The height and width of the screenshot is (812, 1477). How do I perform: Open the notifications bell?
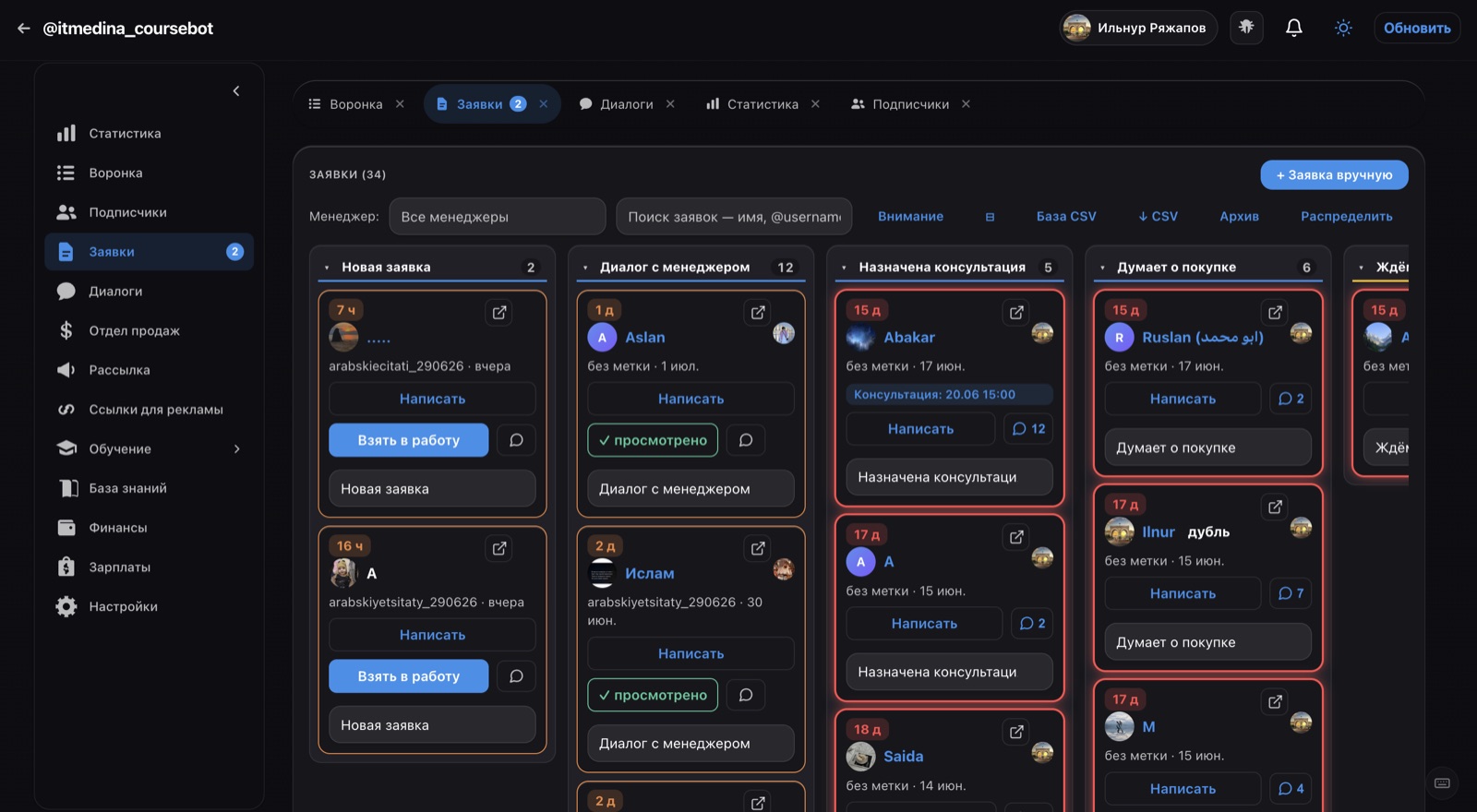(x=1294, y=28)
